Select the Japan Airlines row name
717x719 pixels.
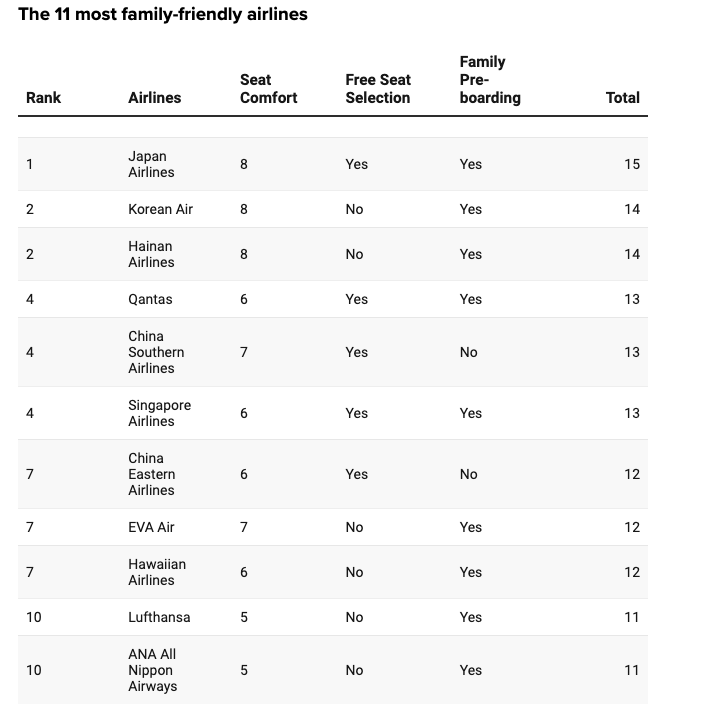click(x=151, y=164)
